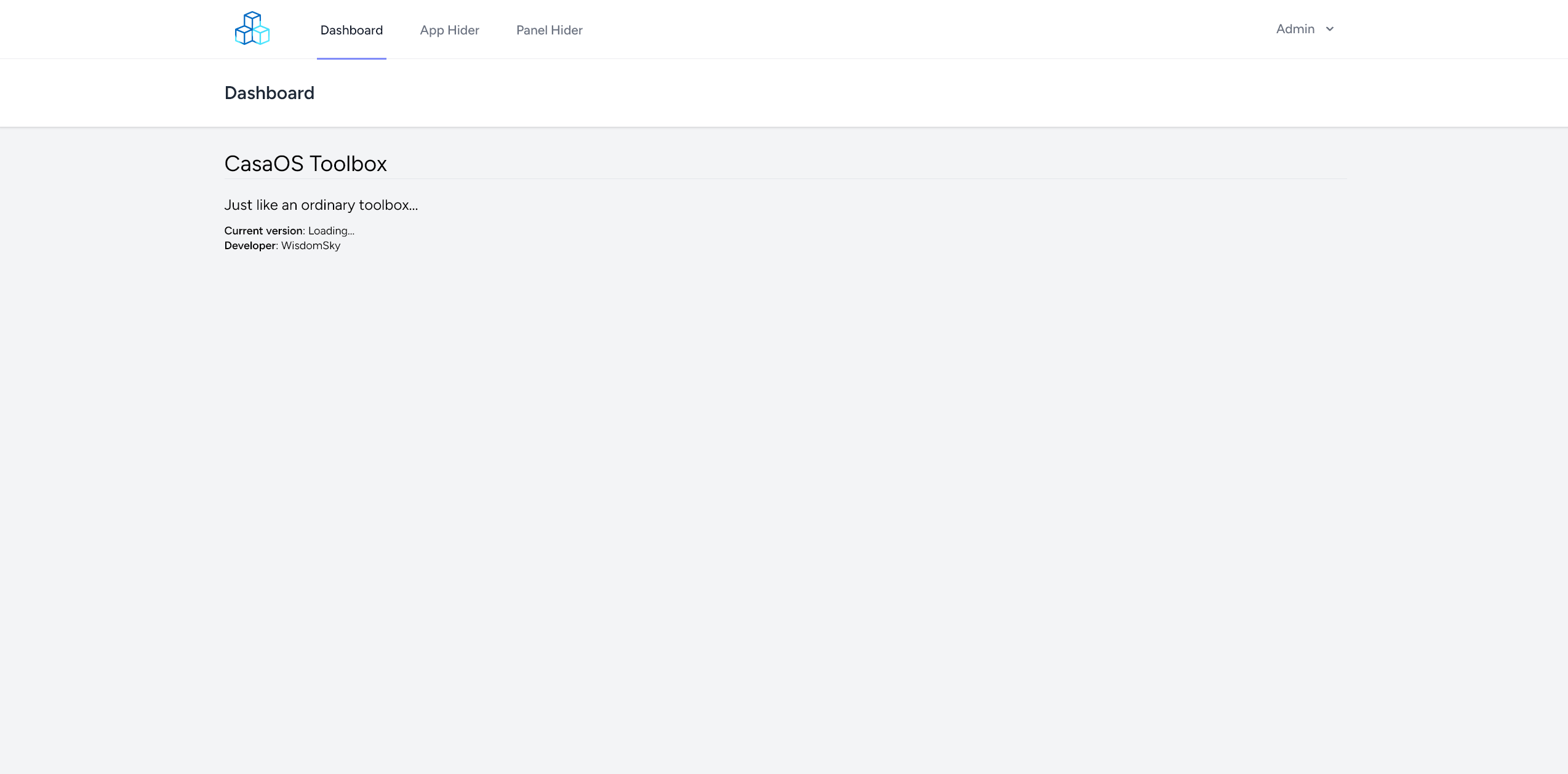Image resolution: width=1568 pixels, height=774 pixels.
Task: Click the 'Just like an ordinary toolbox' tagline
Action: 321,205
